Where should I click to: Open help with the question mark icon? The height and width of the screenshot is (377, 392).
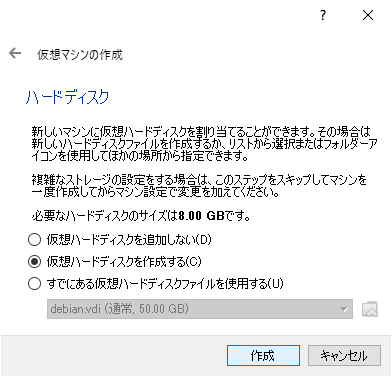[323, 15]
